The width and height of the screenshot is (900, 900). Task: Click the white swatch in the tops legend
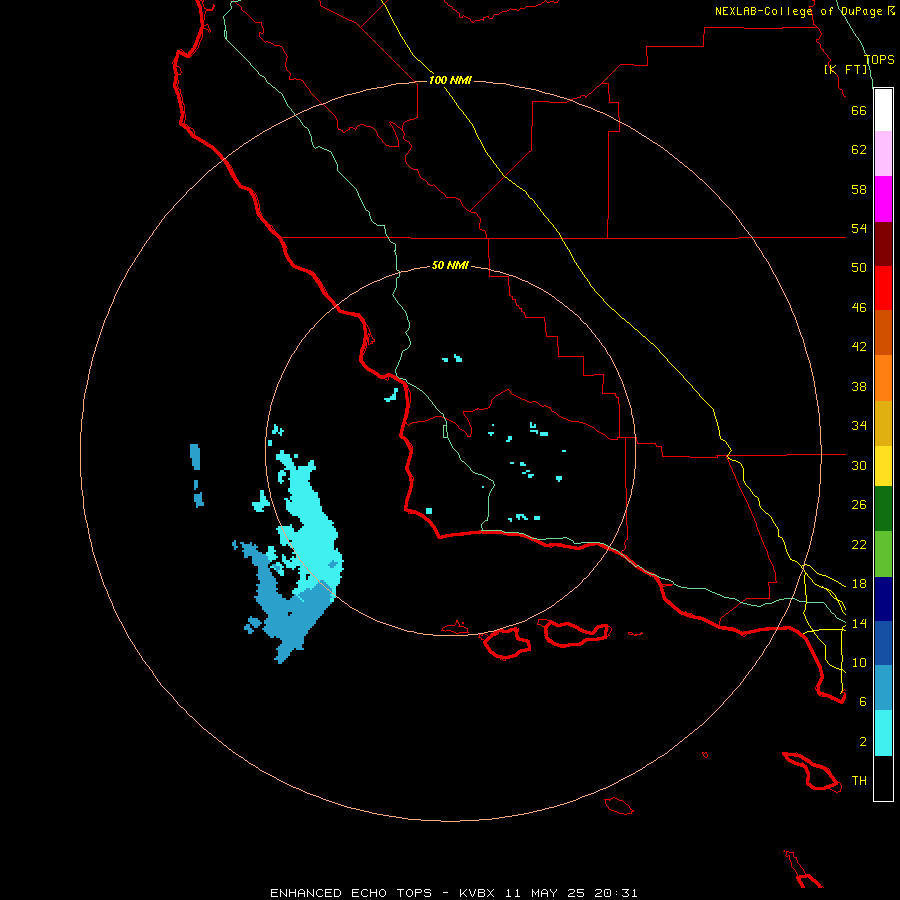coord(883,110)
